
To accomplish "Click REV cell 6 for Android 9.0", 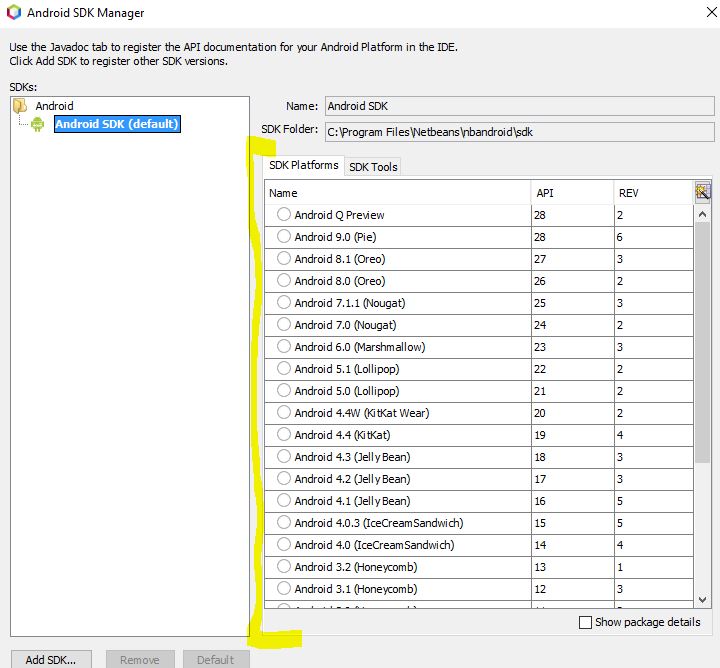I will pyautogui.click(x=654, y=237).
